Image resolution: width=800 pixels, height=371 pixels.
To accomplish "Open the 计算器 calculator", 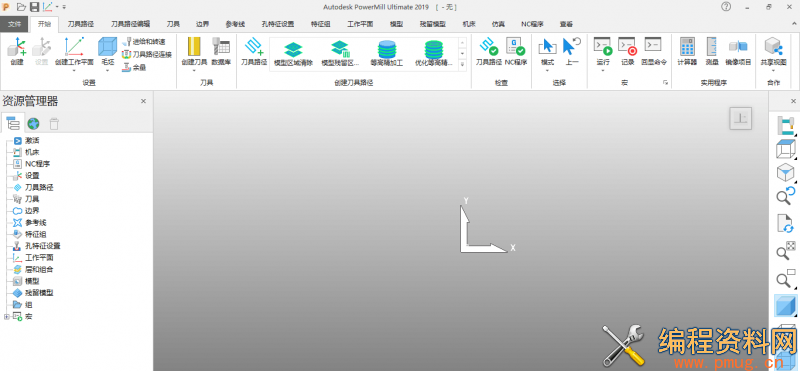I will [687, 46].
